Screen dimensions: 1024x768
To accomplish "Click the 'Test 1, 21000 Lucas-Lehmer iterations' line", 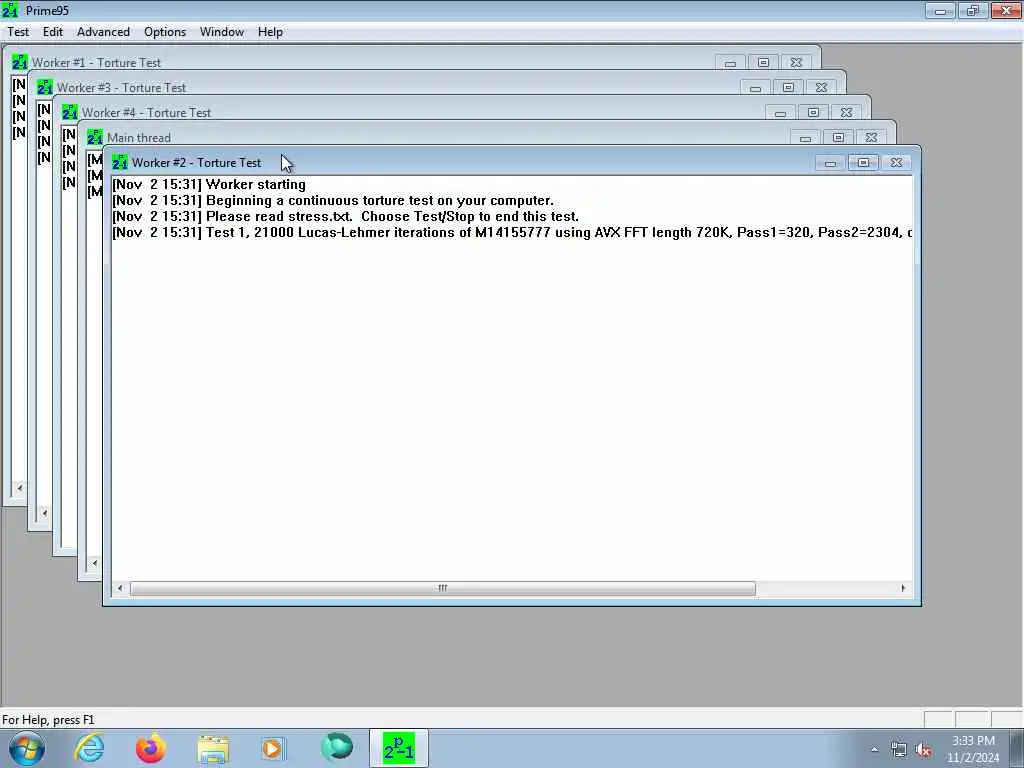I will tap(512, 232).
